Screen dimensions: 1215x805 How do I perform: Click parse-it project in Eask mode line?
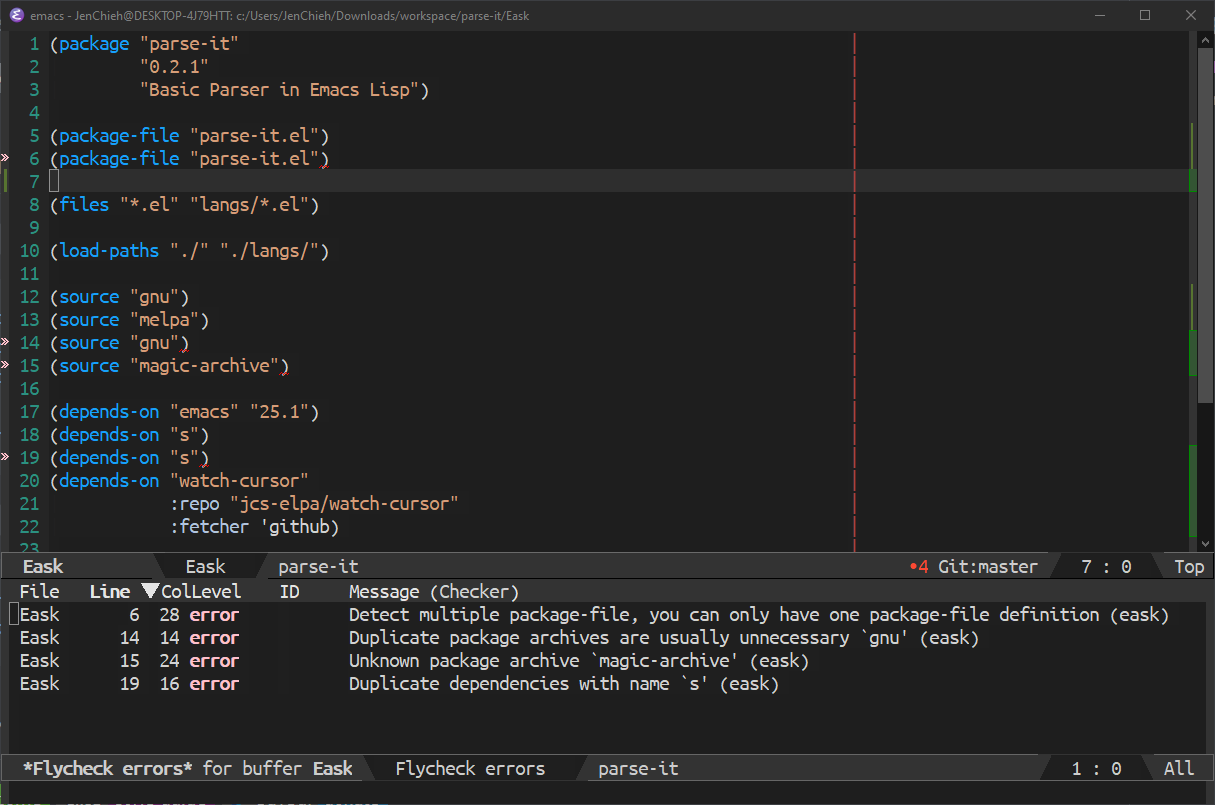(x=318, y=567)
